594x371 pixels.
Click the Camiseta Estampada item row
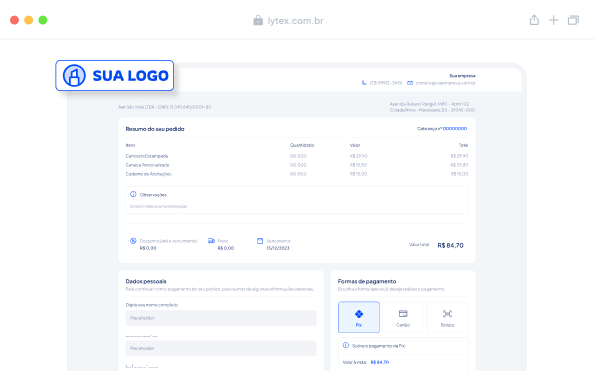point(297,156)
